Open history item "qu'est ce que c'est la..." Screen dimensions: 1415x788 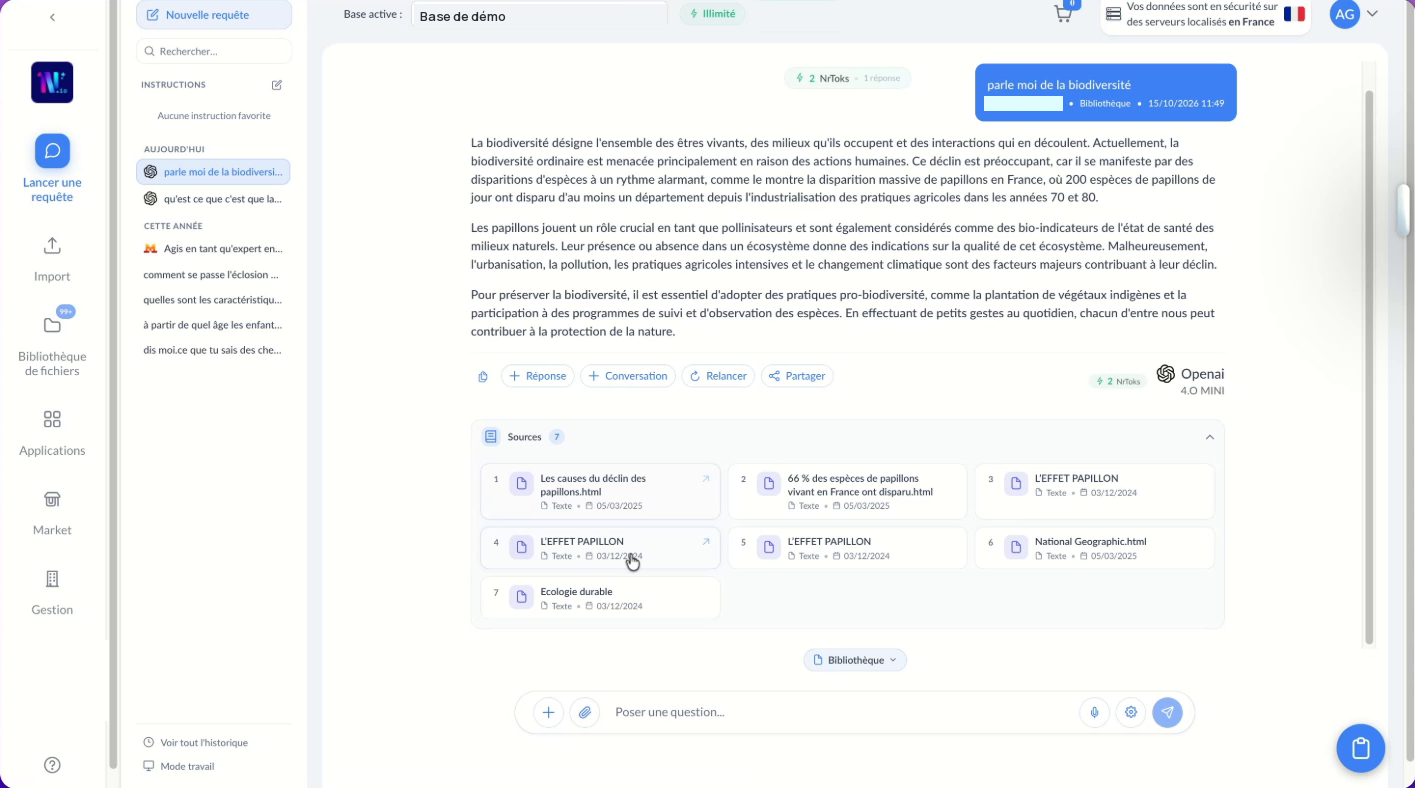[213, 199]
